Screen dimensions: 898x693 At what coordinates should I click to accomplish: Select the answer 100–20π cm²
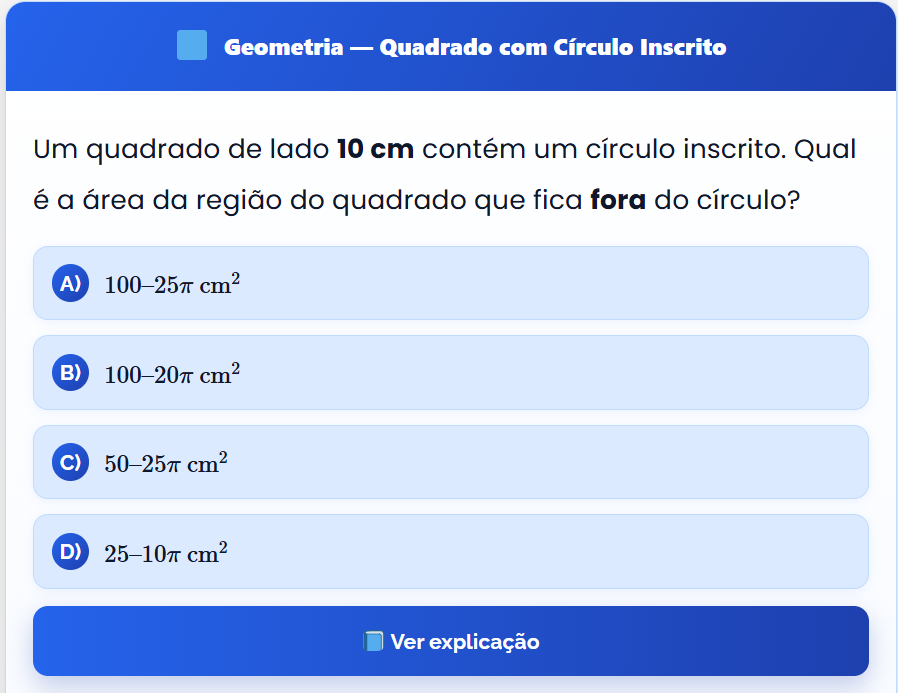click(x=172, y=374)
